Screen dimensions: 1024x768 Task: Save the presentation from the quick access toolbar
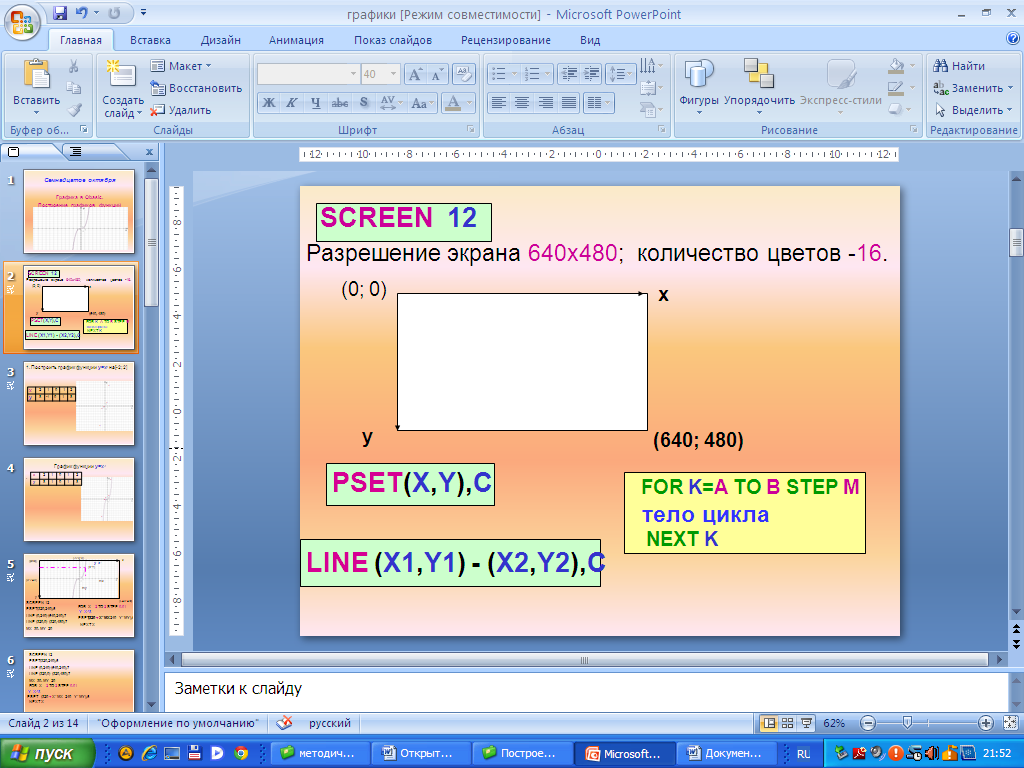coord(60,14)
